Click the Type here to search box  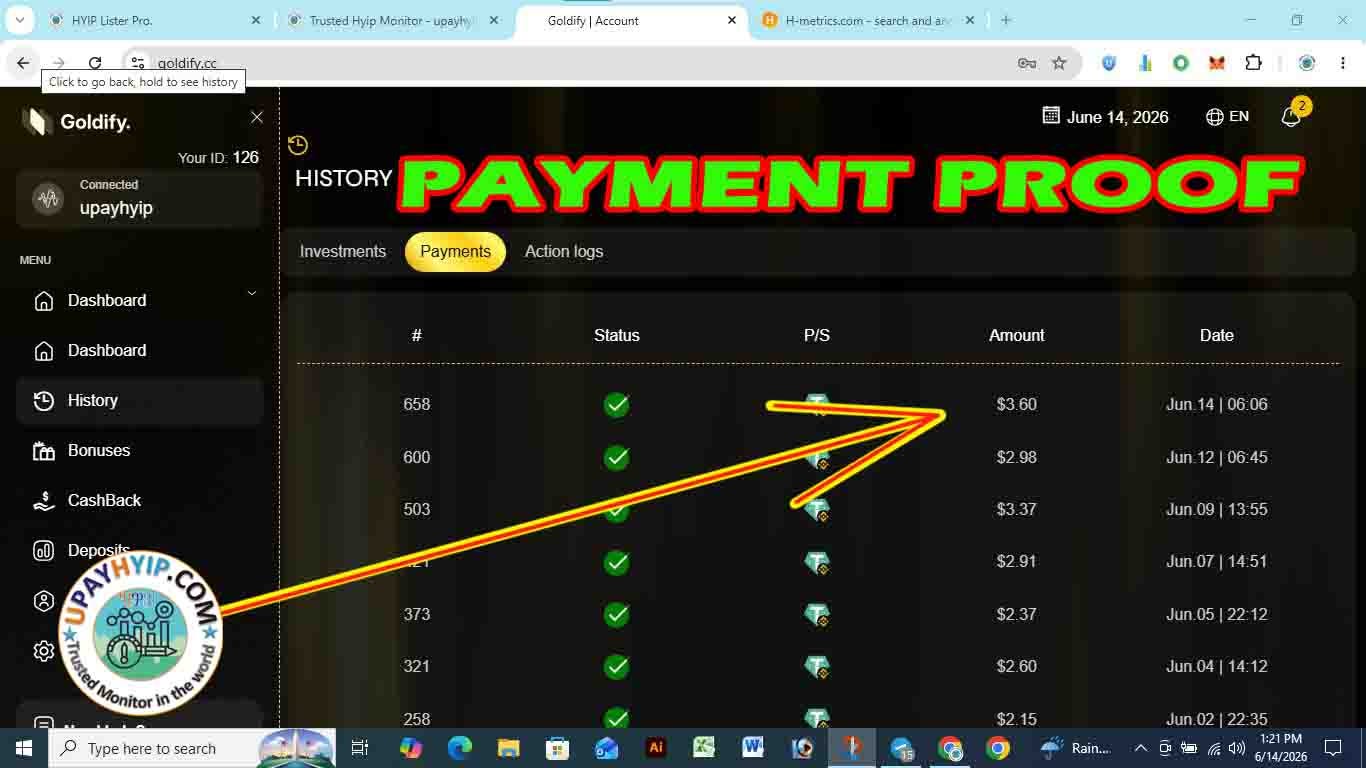click(192, 748)
